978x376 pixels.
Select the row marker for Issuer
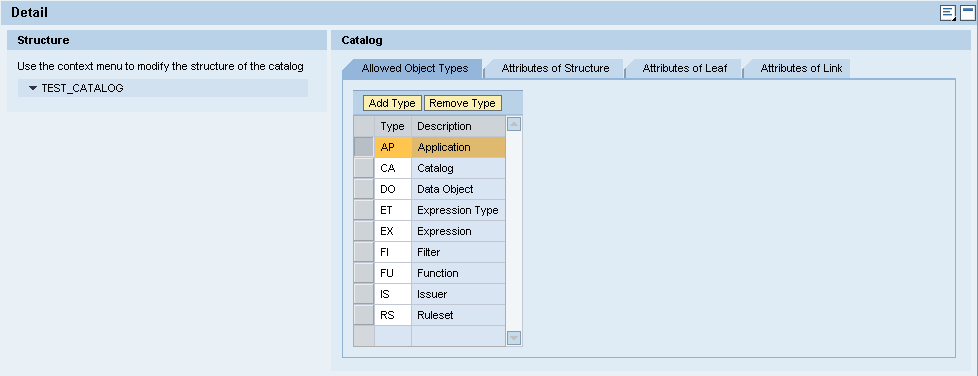(364, 294)
